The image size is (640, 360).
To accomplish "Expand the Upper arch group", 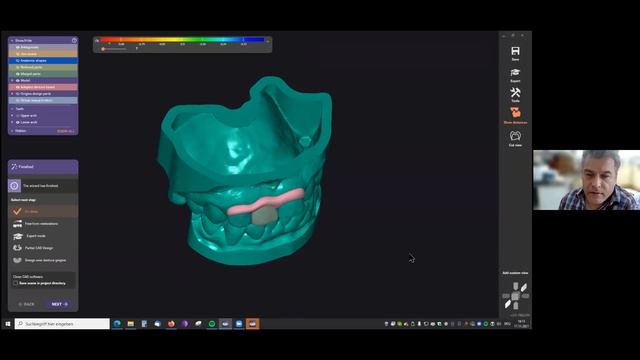I will 12,116.
